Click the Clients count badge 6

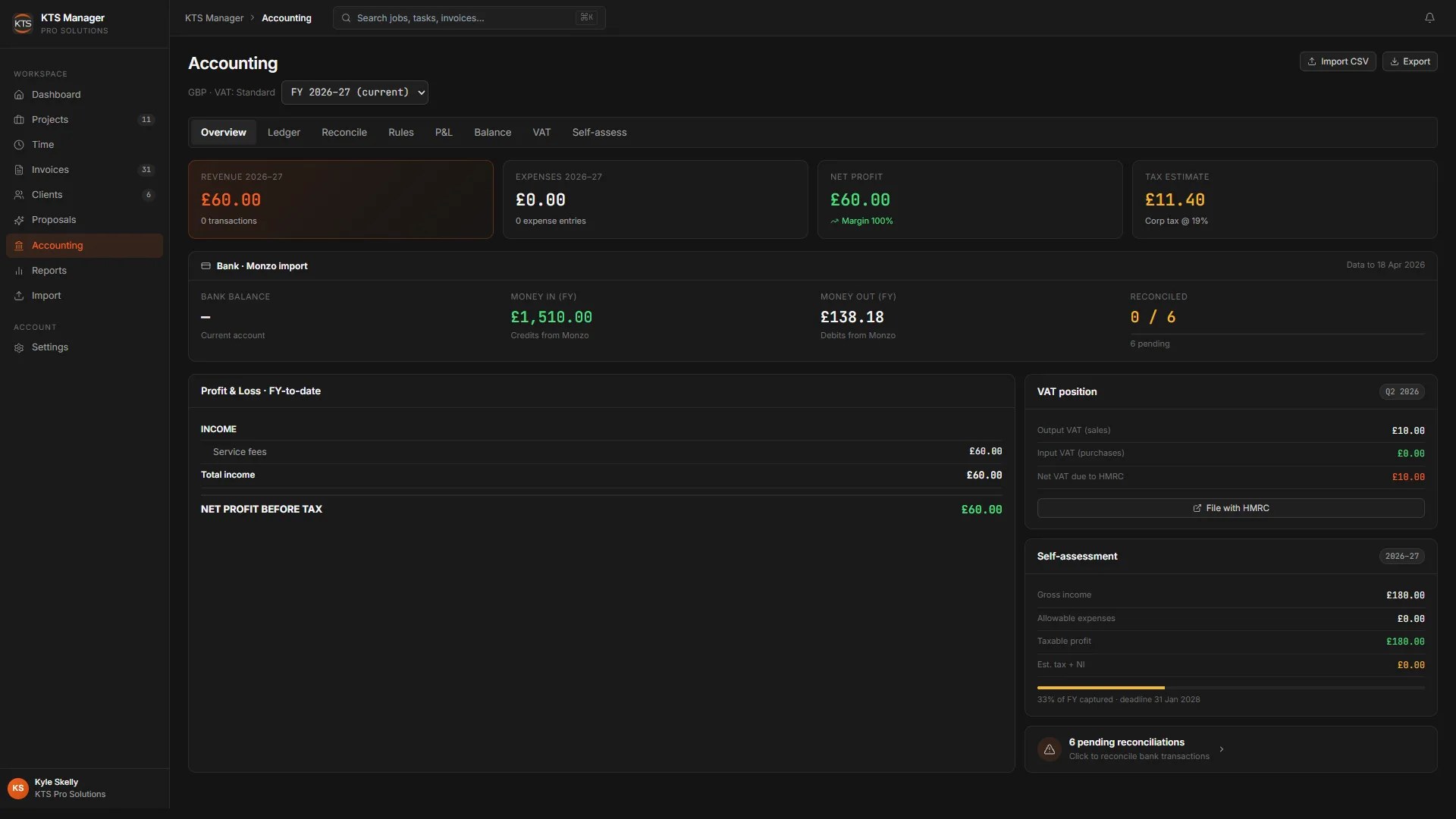[x=149, y=195]
